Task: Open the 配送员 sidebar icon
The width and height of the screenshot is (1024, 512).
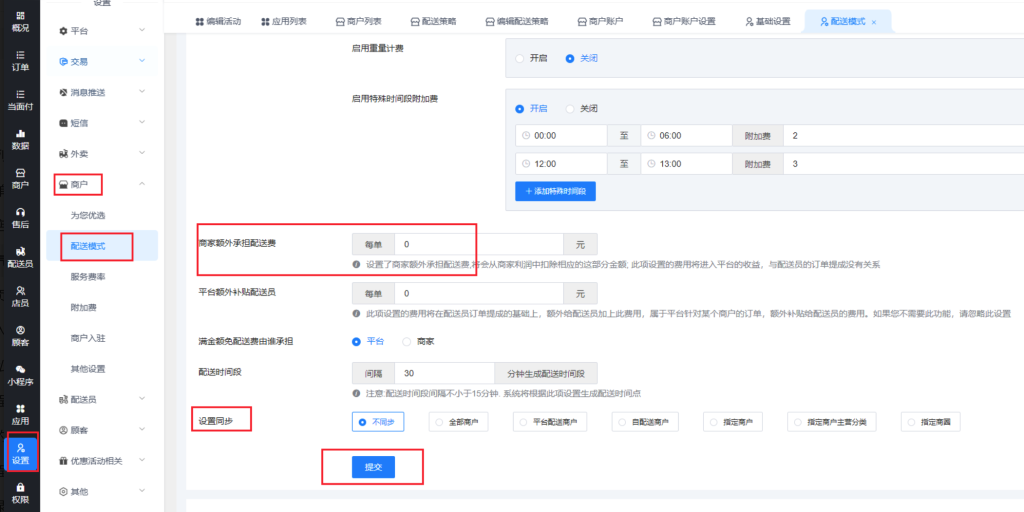Action: tap(20, 256)
